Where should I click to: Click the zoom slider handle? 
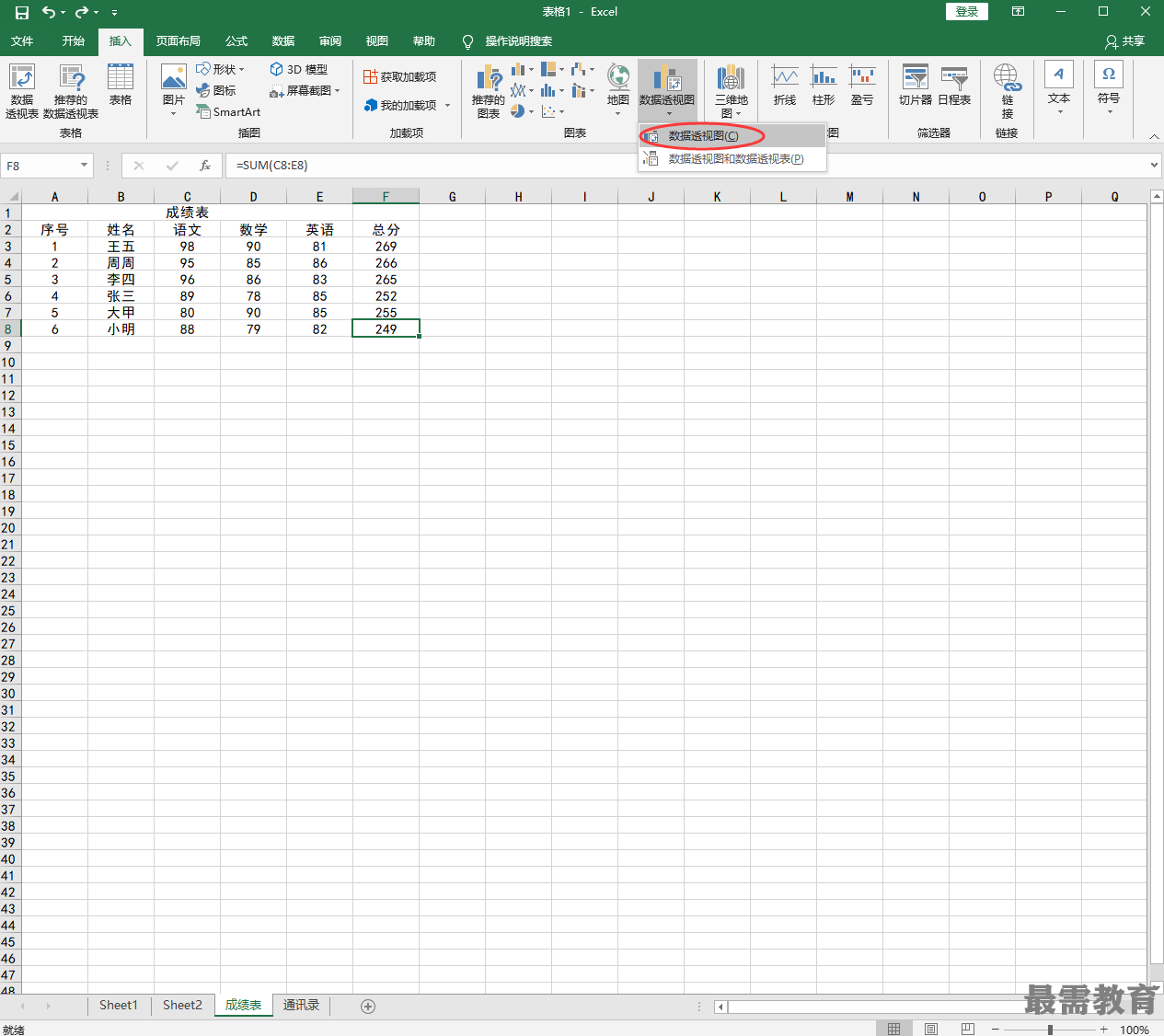[1050, 1030]
